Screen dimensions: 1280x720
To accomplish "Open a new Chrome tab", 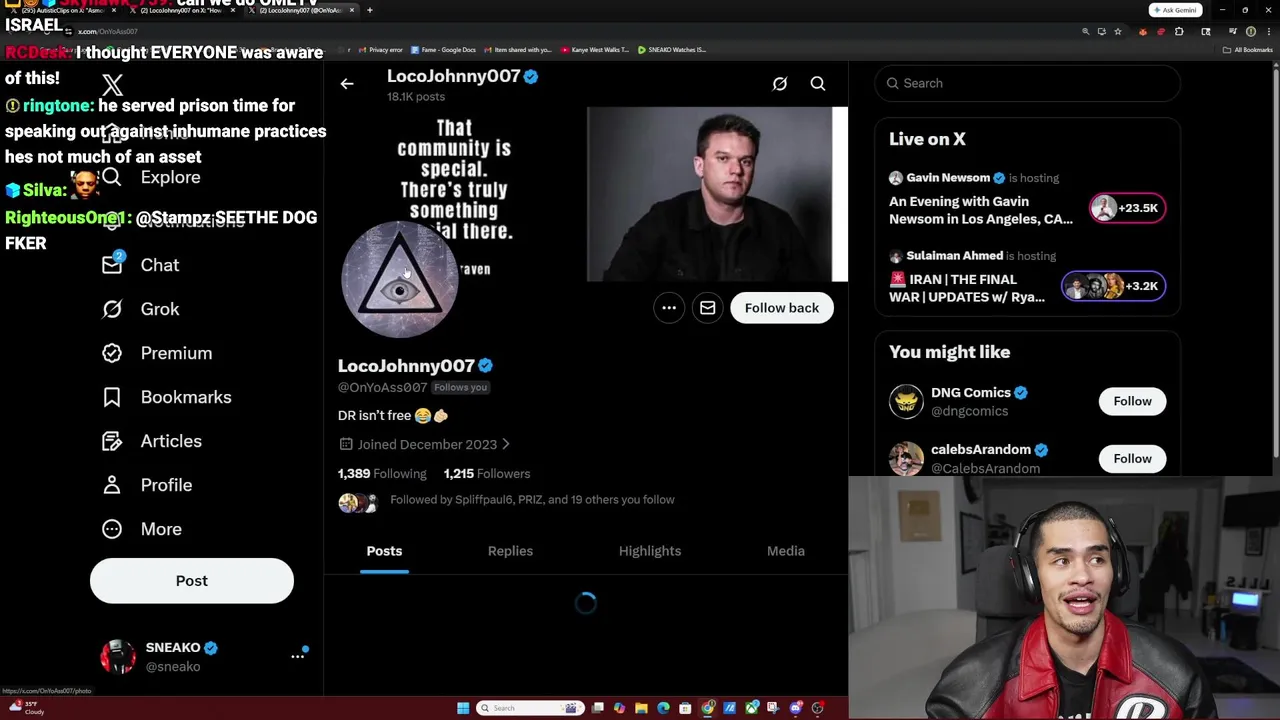I will click(x=369, y=10).
